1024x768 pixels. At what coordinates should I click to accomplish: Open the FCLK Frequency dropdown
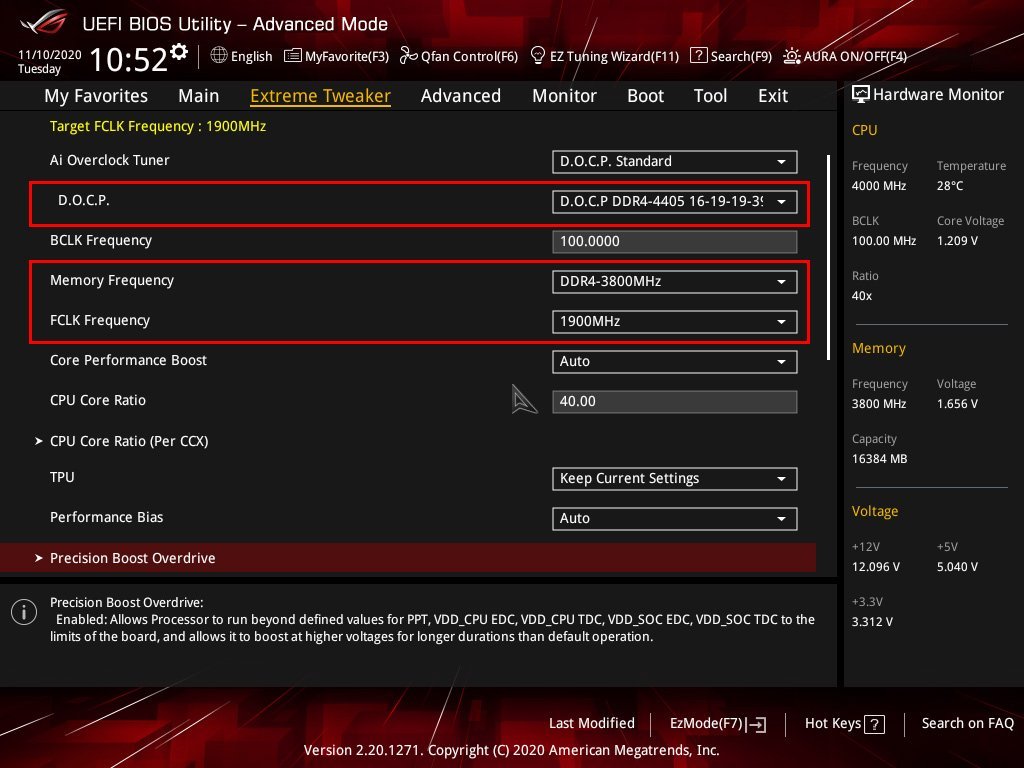pyautogui.click(x=675, y=321)
